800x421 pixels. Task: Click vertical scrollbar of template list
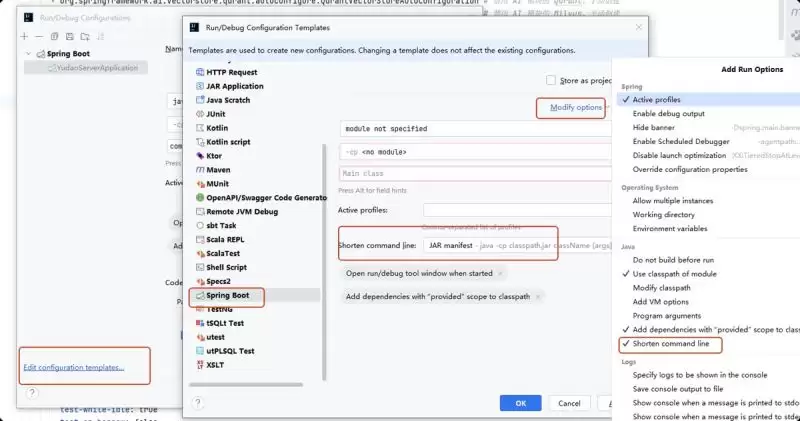324,263
